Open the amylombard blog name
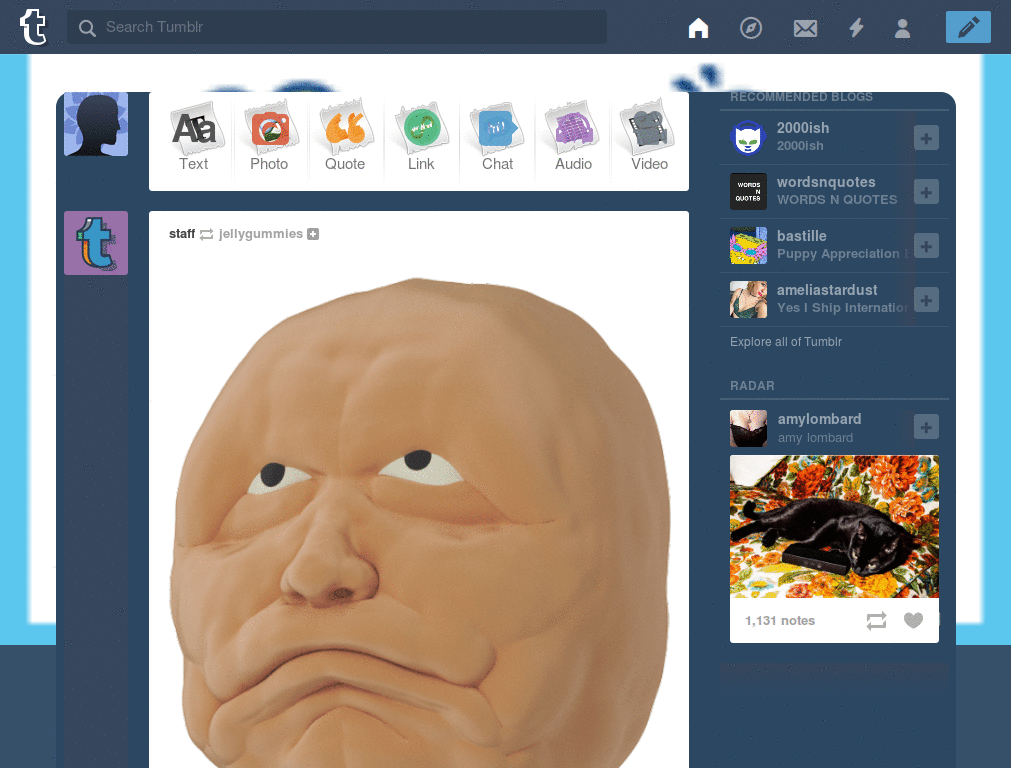1024x768 pixels. point(819,419)
